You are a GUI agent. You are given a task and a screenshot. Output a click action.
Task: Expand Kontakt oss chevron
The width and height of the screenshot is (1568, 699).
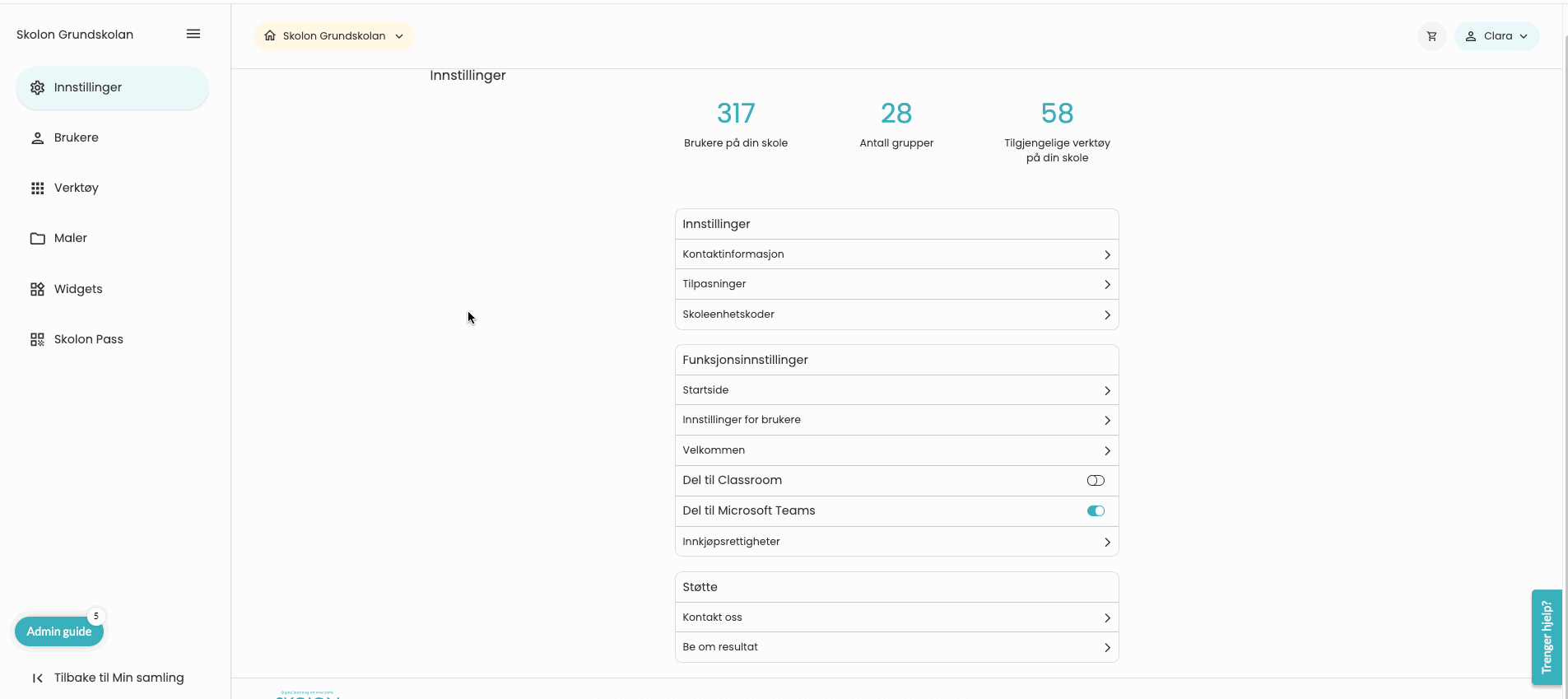tap(1107, 618)
